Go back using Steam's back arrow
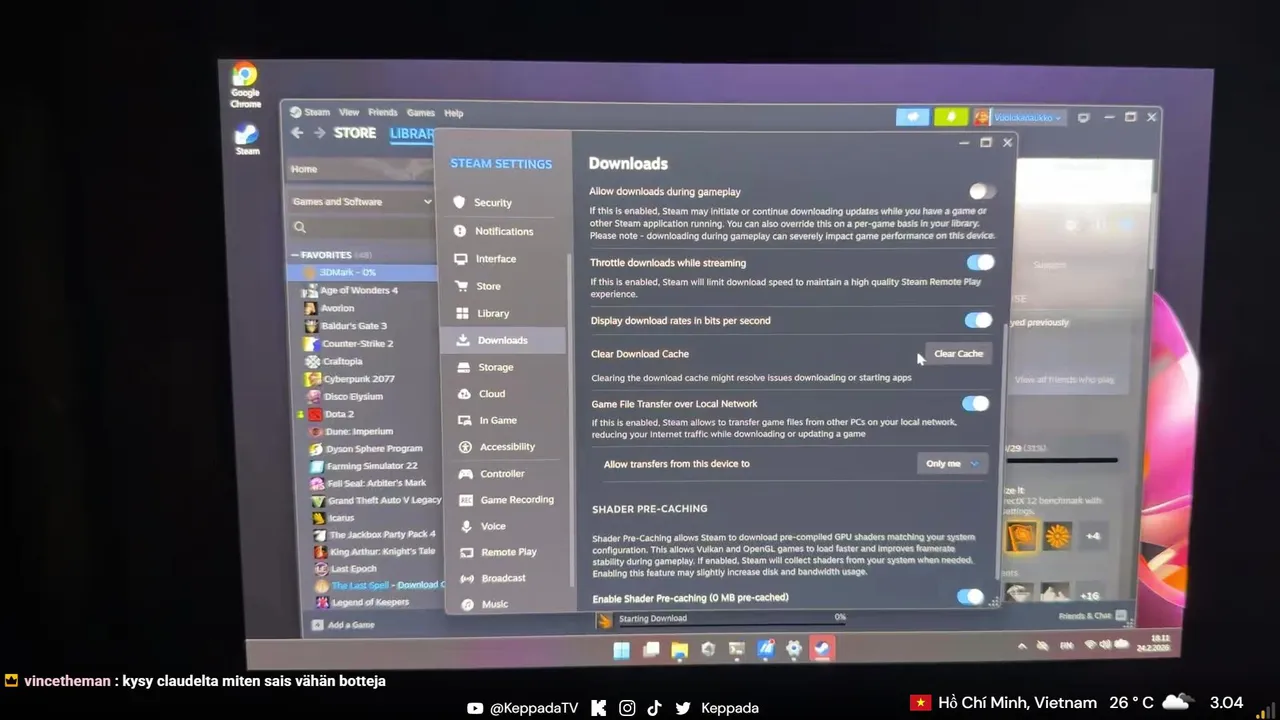Image resolution: width=1280 pixels, height=720 pixels. click(x=297, y=133)
